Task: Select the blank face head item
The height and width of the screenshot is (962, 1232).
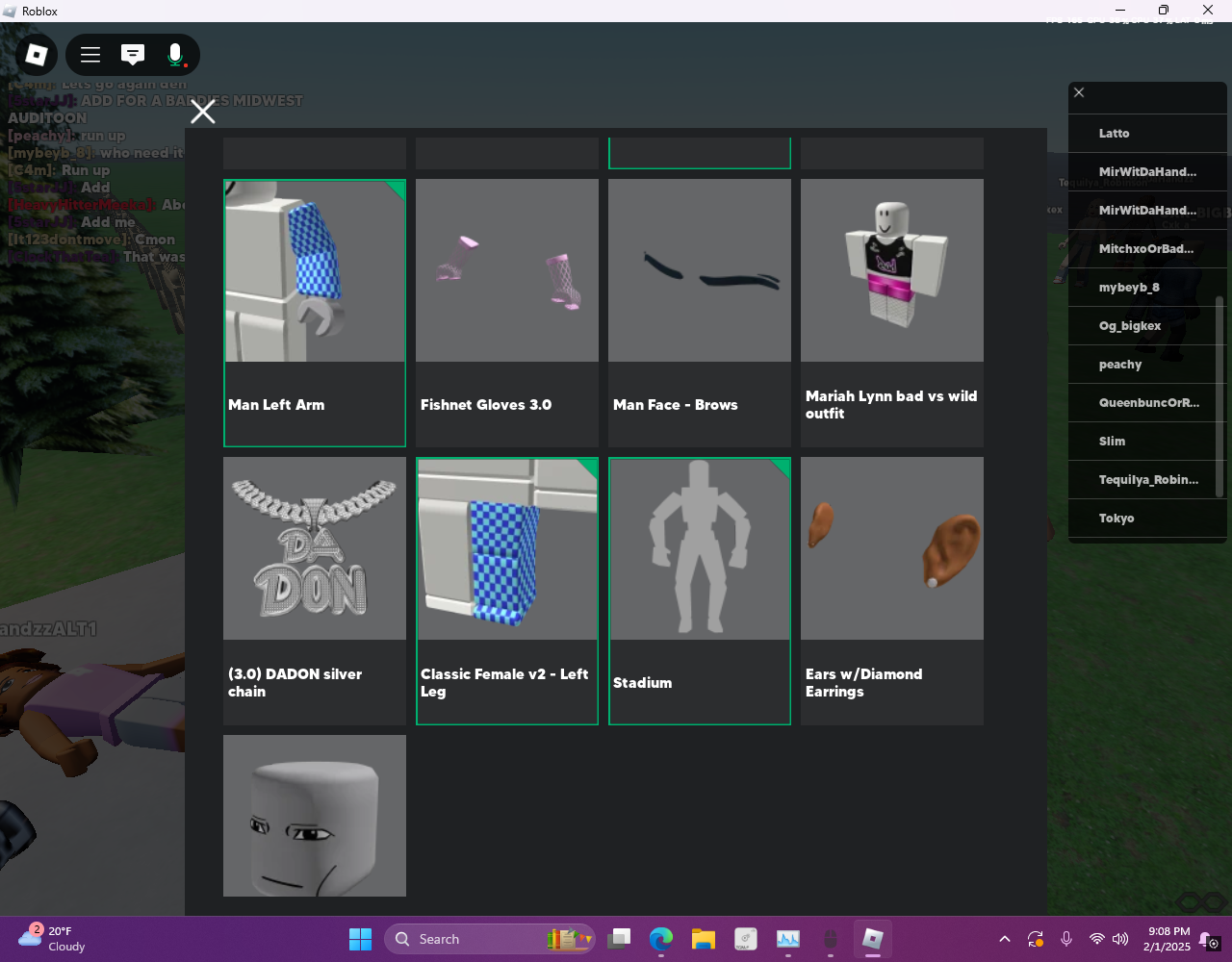Action: click(x=315, y=816)
